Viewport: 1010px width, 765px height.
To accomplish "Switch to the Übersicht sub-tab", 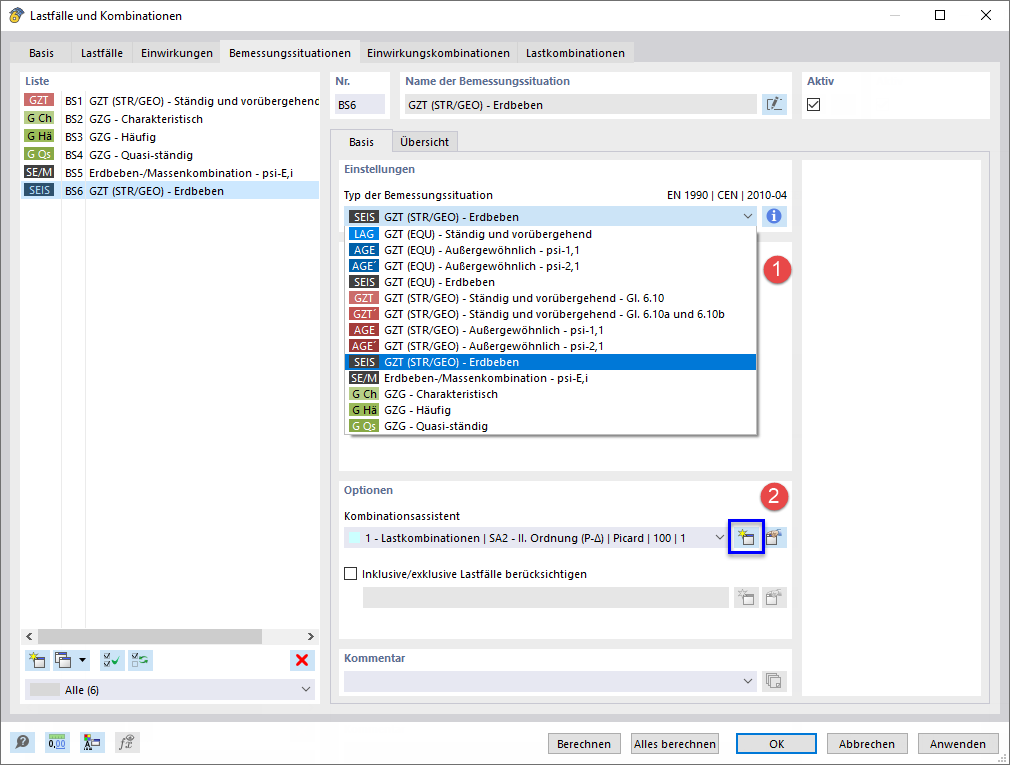I will [424, 142].
